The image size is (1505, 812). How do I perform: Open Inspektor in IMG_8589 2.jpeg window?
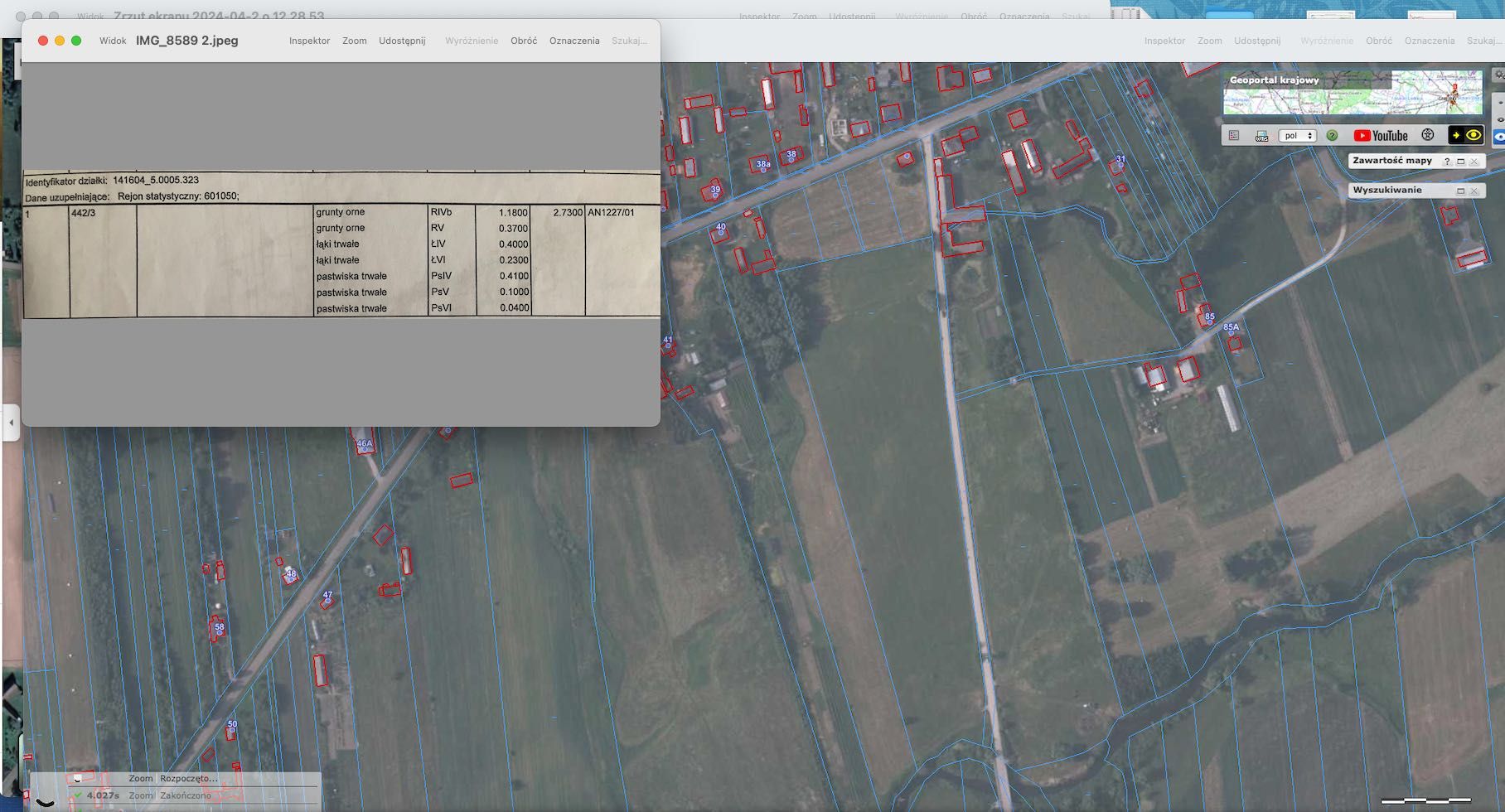click(x=309, y=41)
